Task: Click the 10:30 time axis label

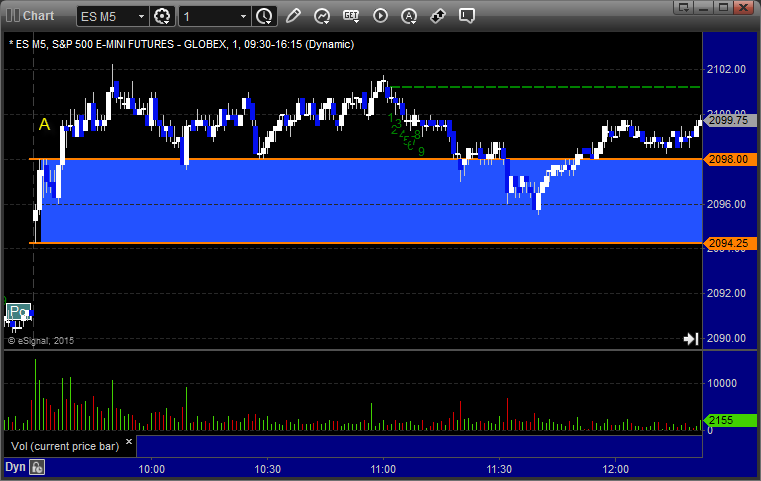Action: pyautogui.click(x=267, y=469)
